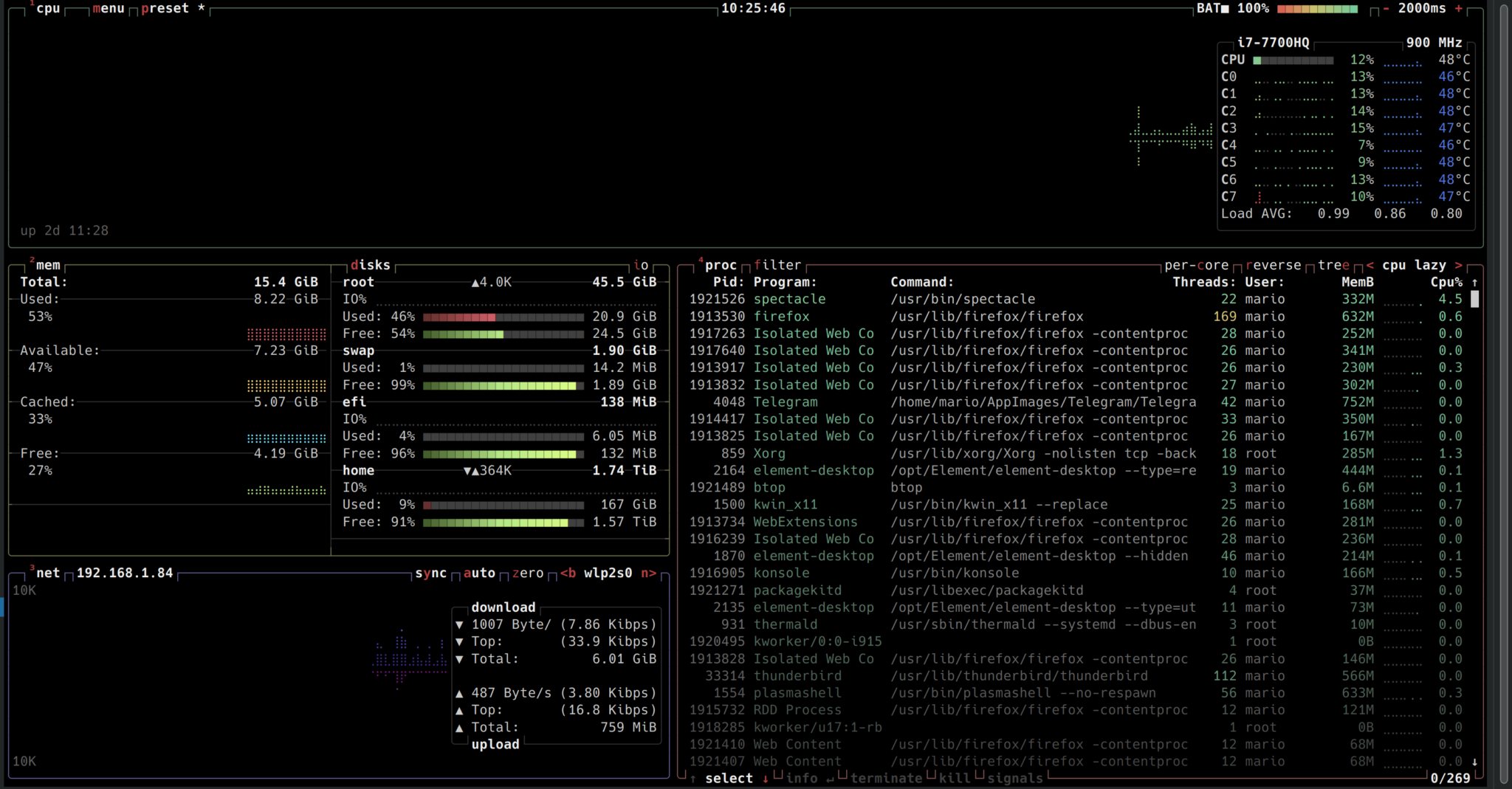Image resolution: width=1512 pixels, height=789 pixels.
Task: Select the firefox process row
Action: [780, 316]
